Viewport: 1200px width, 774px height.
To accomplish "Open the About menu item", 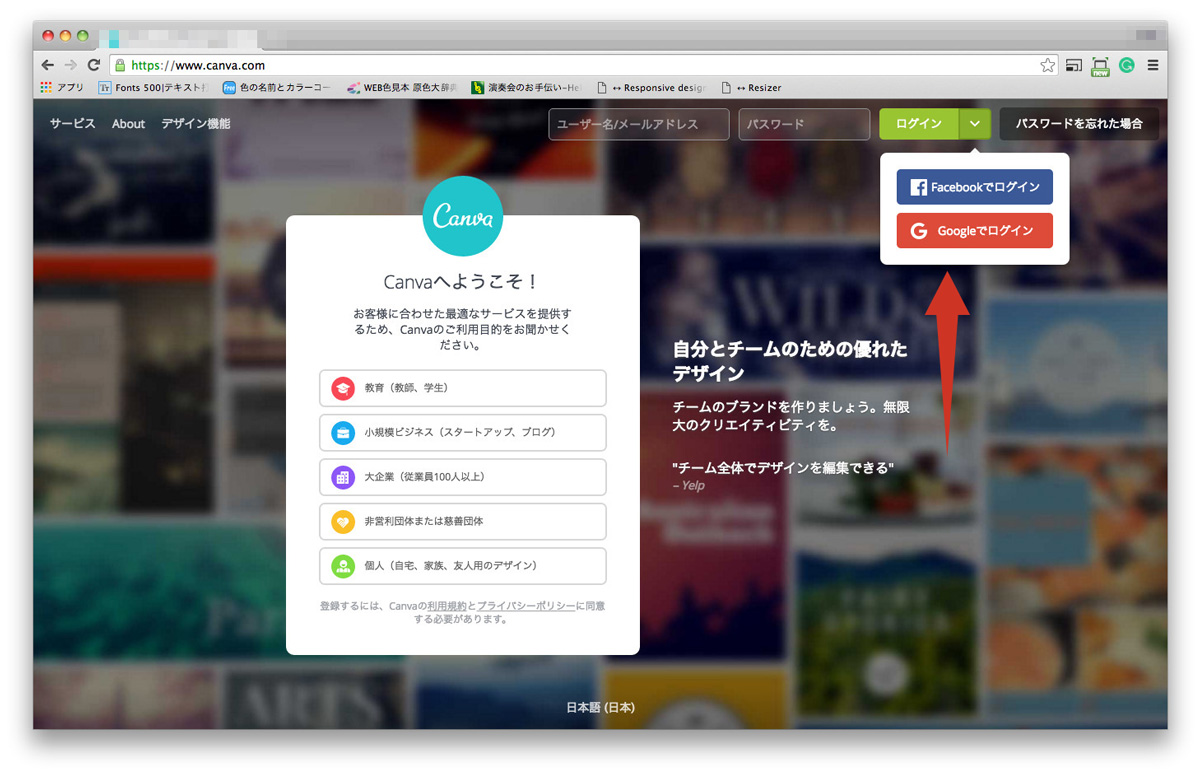I will [128, 124].
